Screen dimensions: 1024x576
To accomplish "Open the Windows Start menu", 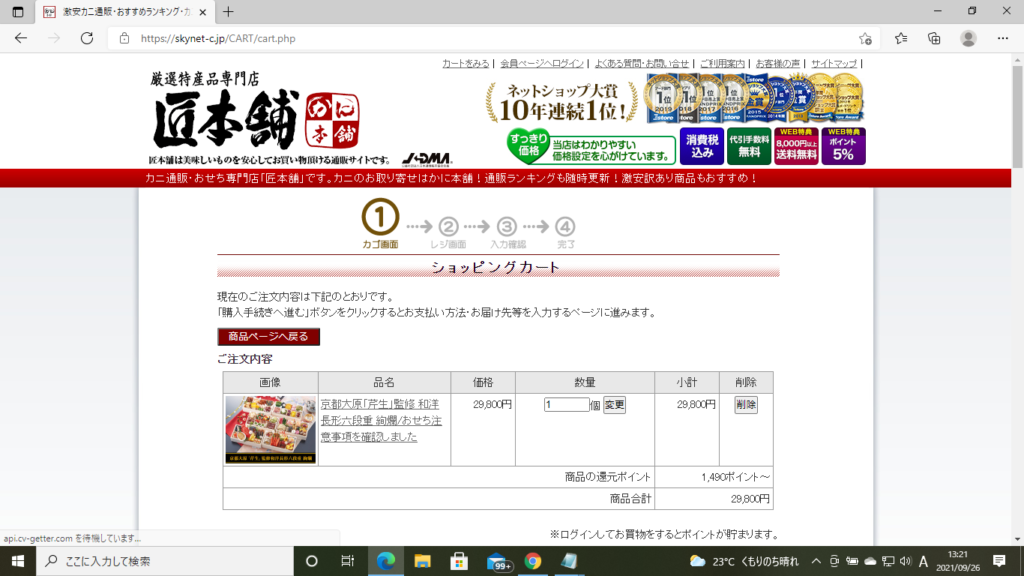I will coord(18,561).
